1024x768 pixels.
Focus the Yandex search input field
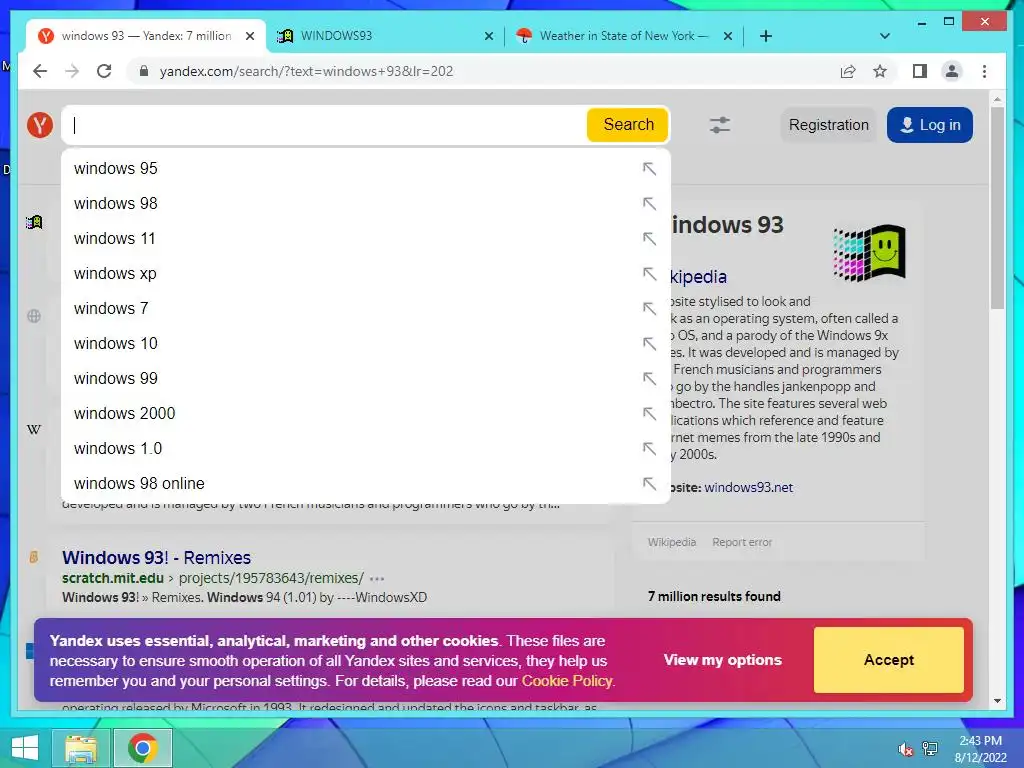point(327,125)
